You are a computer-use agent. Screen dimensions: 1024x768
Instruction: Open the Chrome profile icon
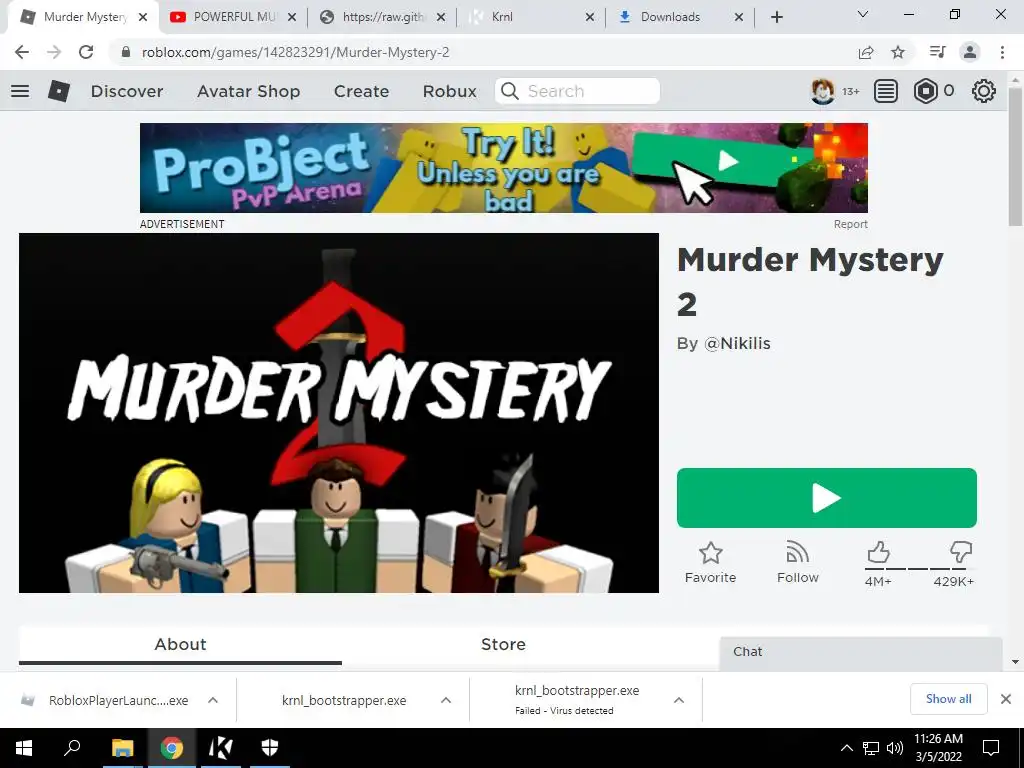970,52
